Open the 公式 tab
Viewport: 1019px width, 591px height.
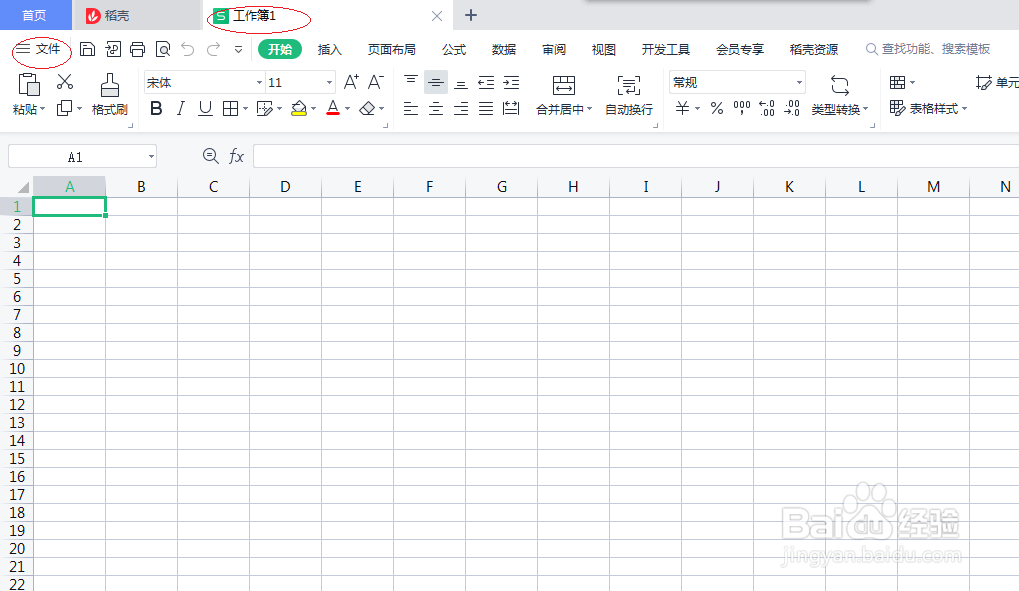[x=454, y=49]
